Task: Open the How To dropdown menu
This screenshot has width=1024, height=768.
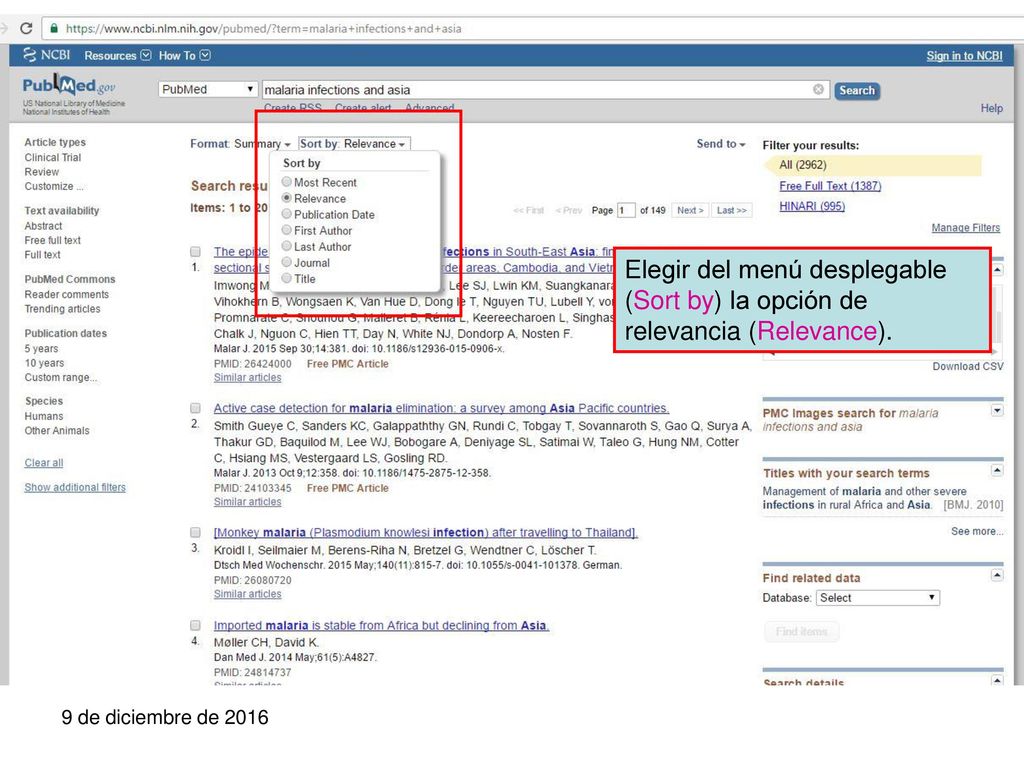Action: pos(185,56)
